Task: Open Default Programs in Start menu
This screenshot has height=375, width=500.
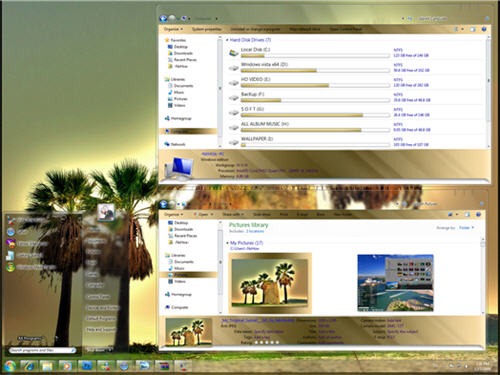Action: (100, 319)
